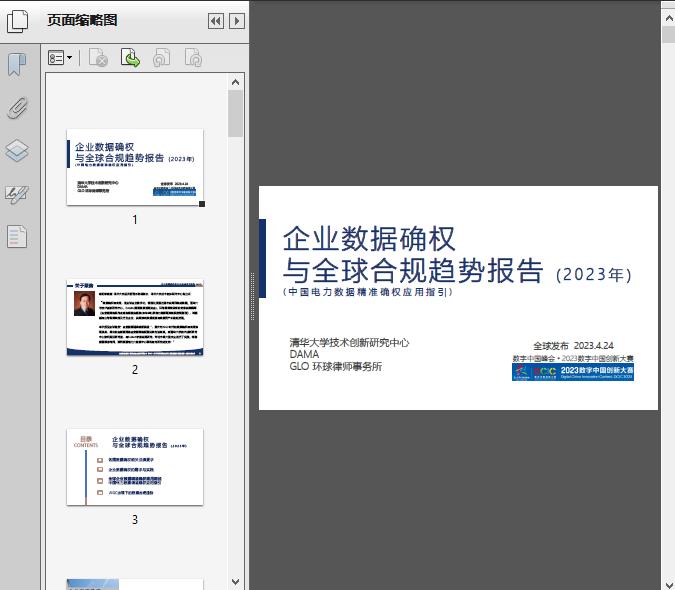Open the Page Thumbnails panel icon
675x590 pixels.
point(18,21)
